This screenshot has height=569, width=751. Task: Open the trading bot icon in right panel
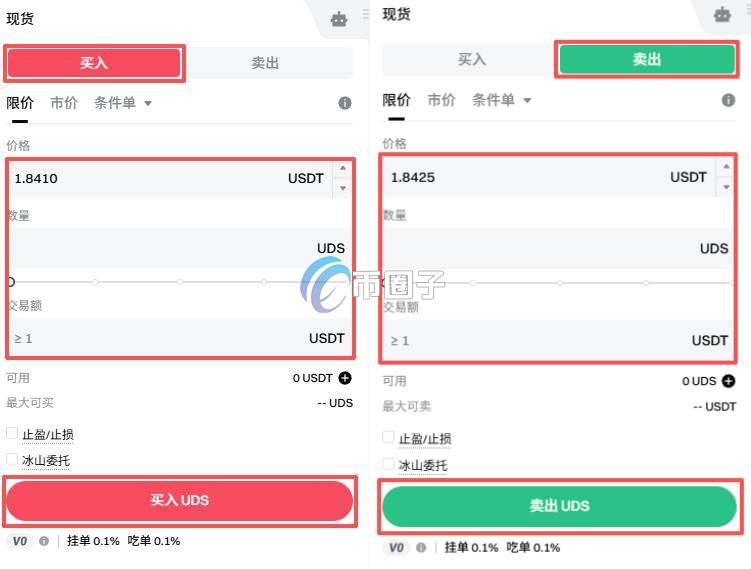point(722,14)
